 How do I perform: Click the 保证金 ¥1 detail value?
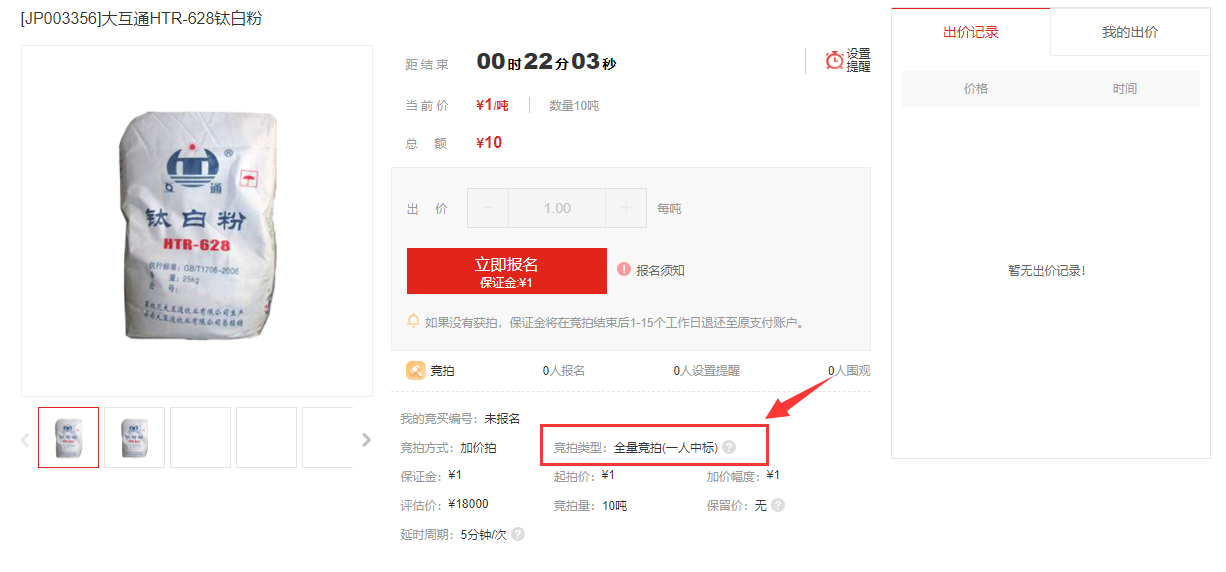point(455,475)
